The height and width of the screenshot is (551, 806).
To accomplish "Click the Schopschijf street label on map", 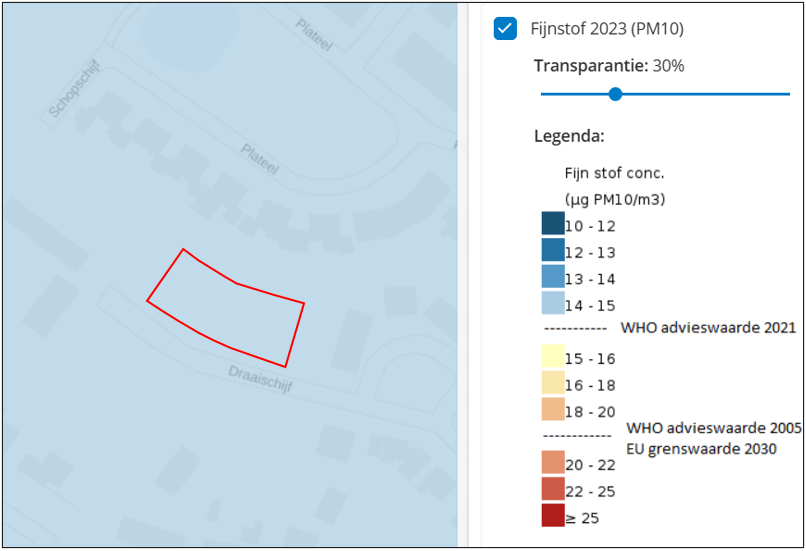I will click(74, 89).
